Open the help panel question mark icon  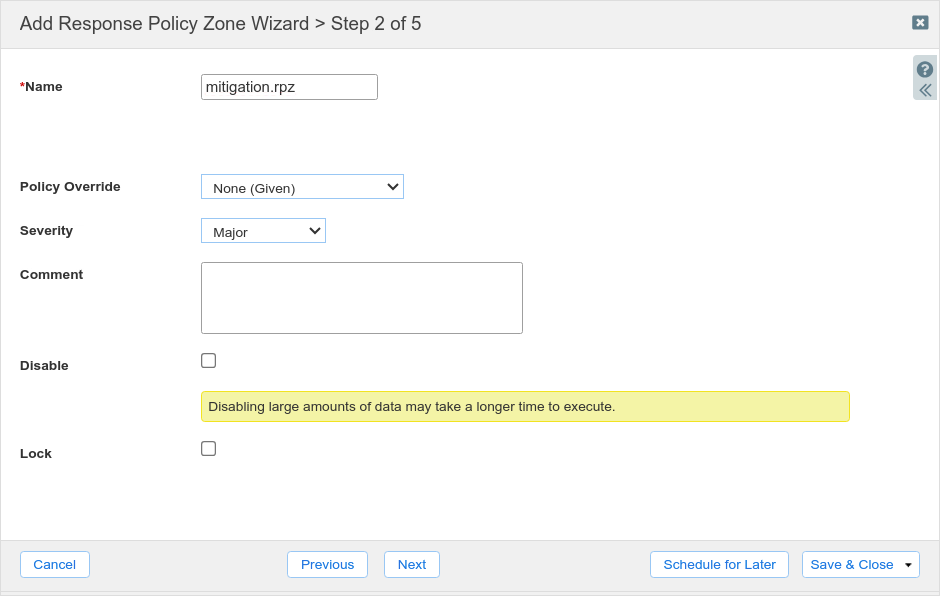click(925, 70)
